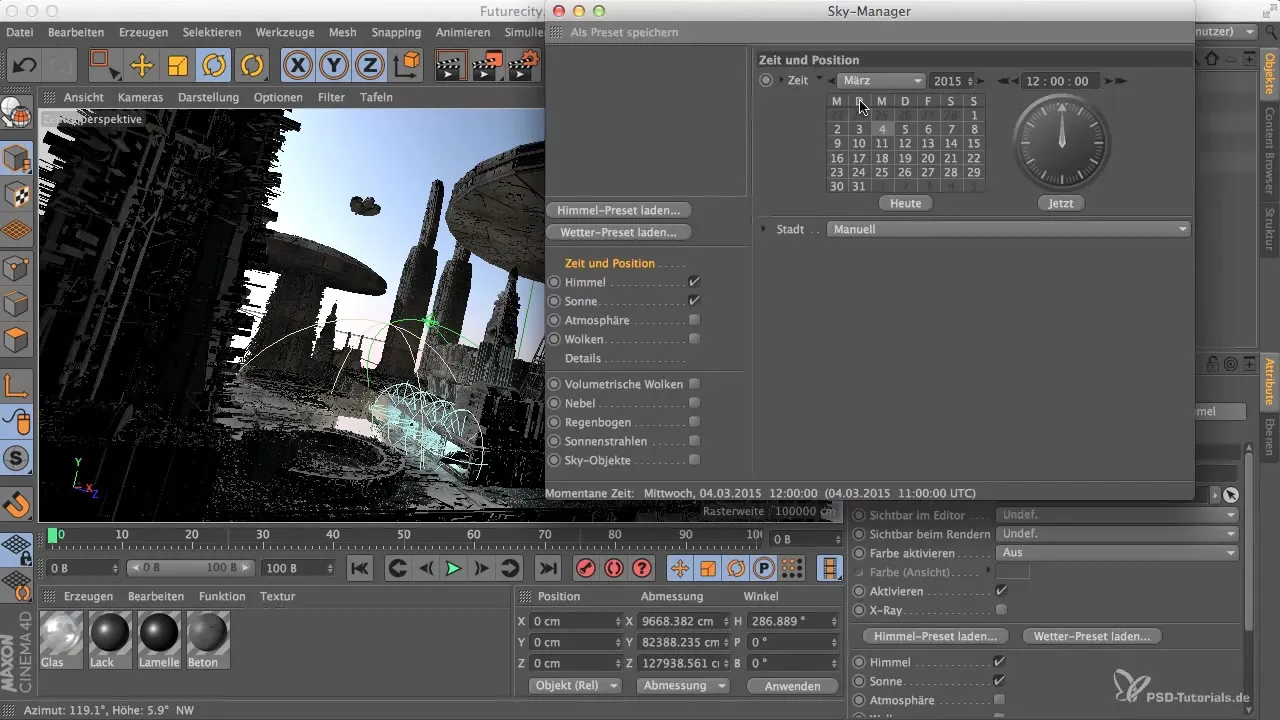Toggle the X axis lock
Viewport: 1280px width, 720px height.
tap(297, 66)
